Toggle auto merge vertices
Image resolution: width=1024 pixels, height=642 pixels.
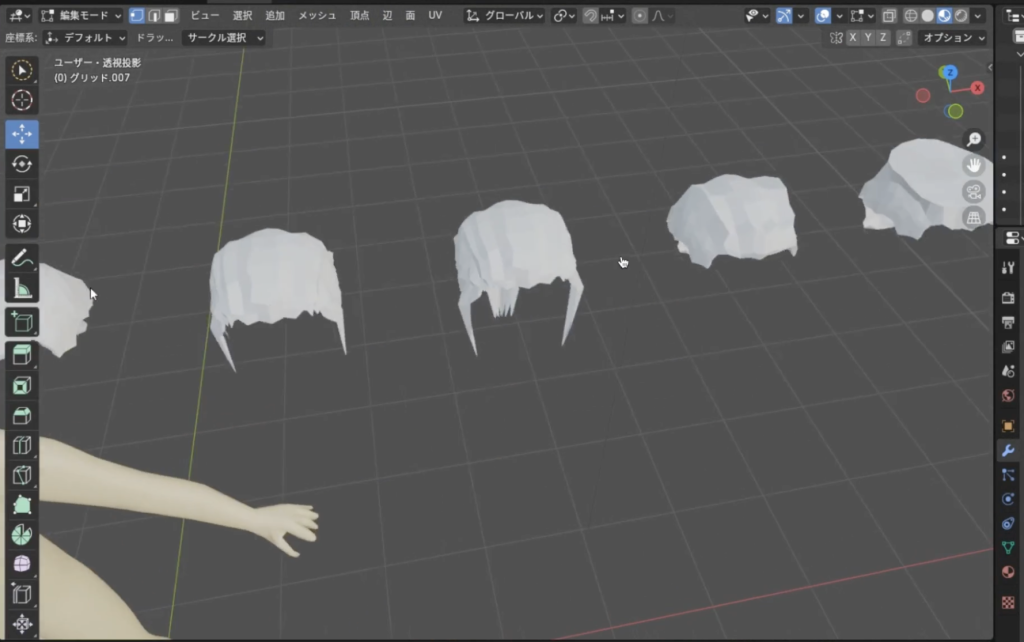pyautogui.click(x=904, y=38)
